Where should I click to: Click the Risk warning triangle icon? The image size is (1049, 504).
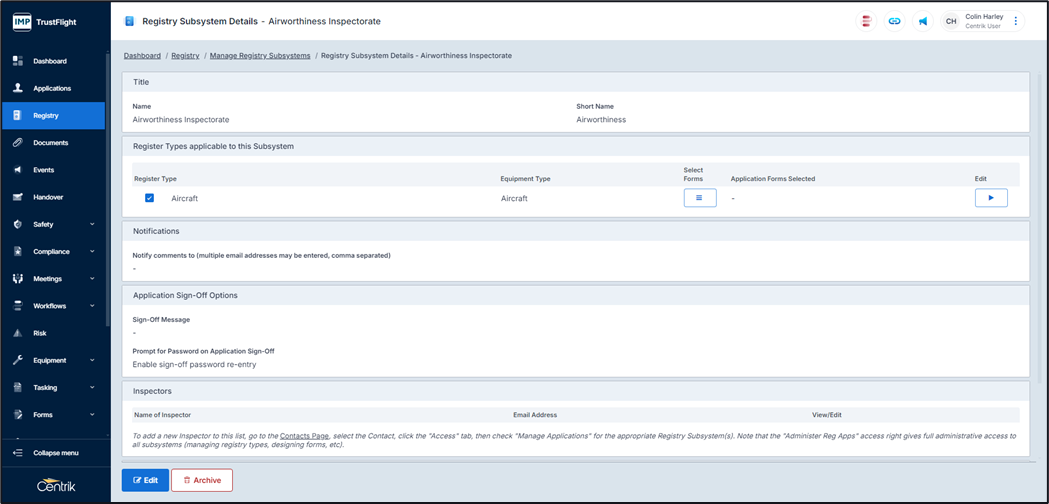tap(18, 333)
